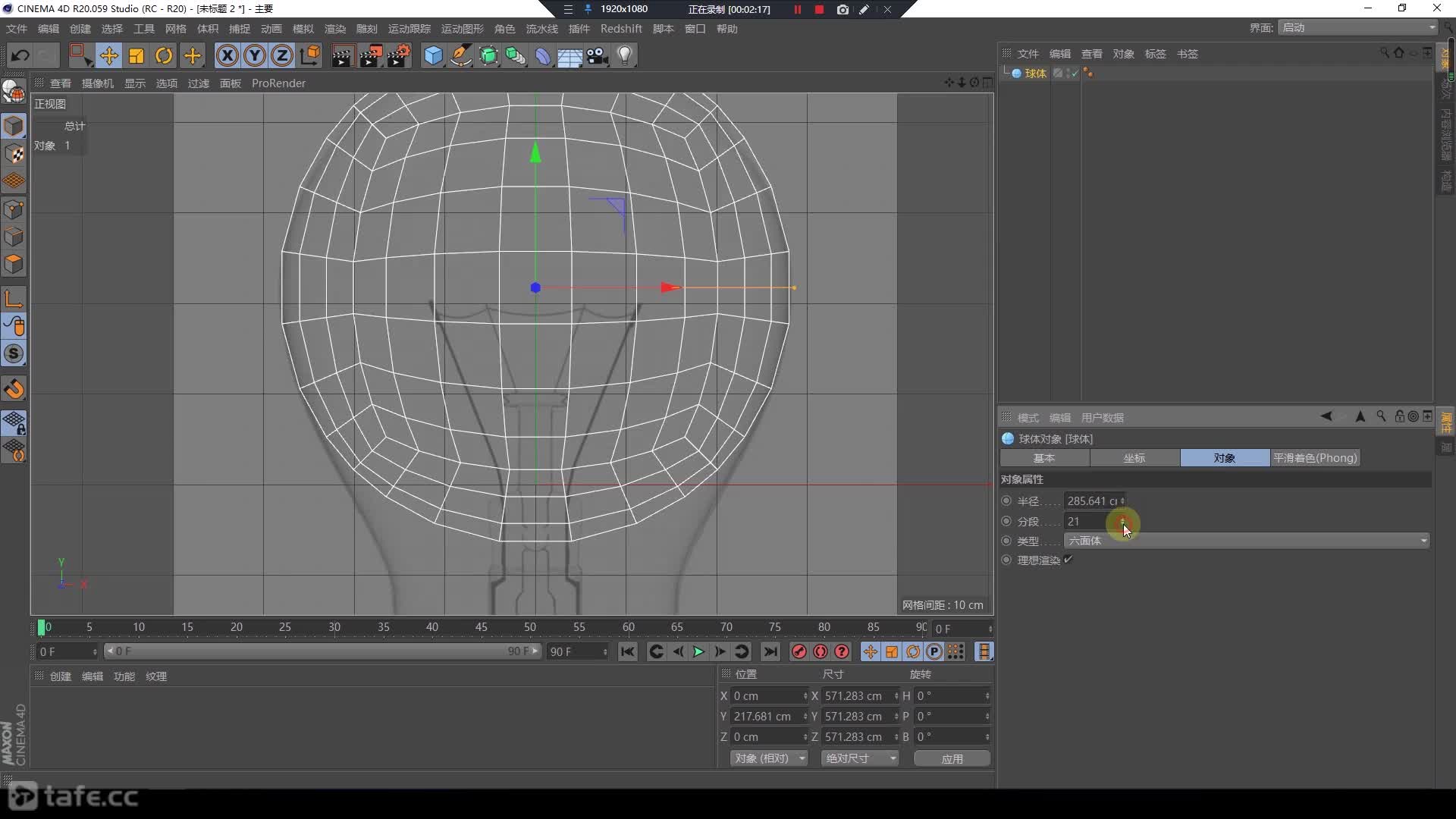This screenshot has height=819, width=1456.
Task: Select the Scale tool
Action: click(136, 55)
